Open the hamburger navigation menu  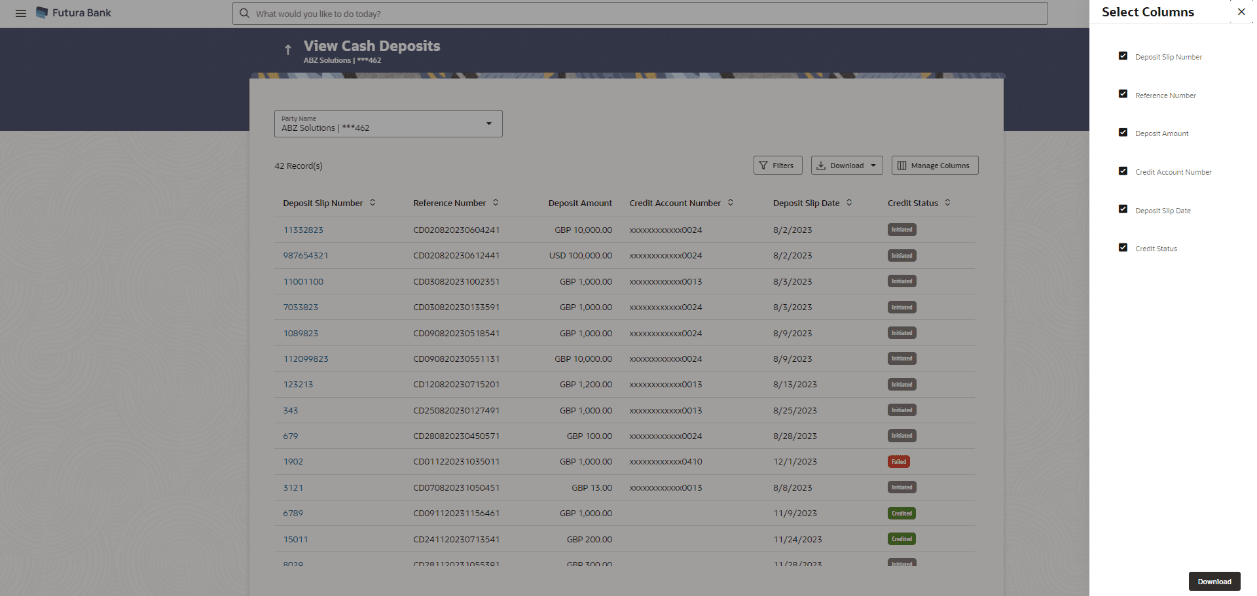21,13
